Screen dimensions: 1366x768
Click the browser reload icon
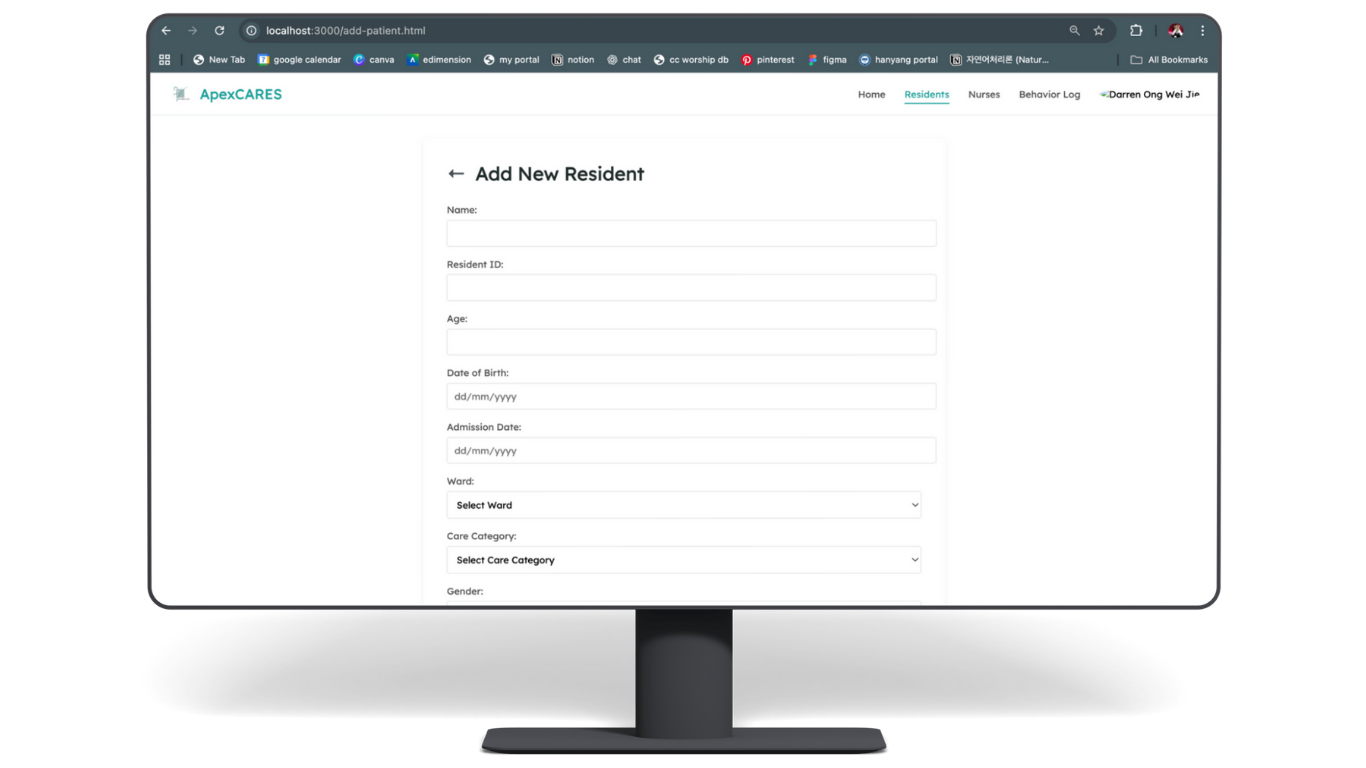click(219, 31)
